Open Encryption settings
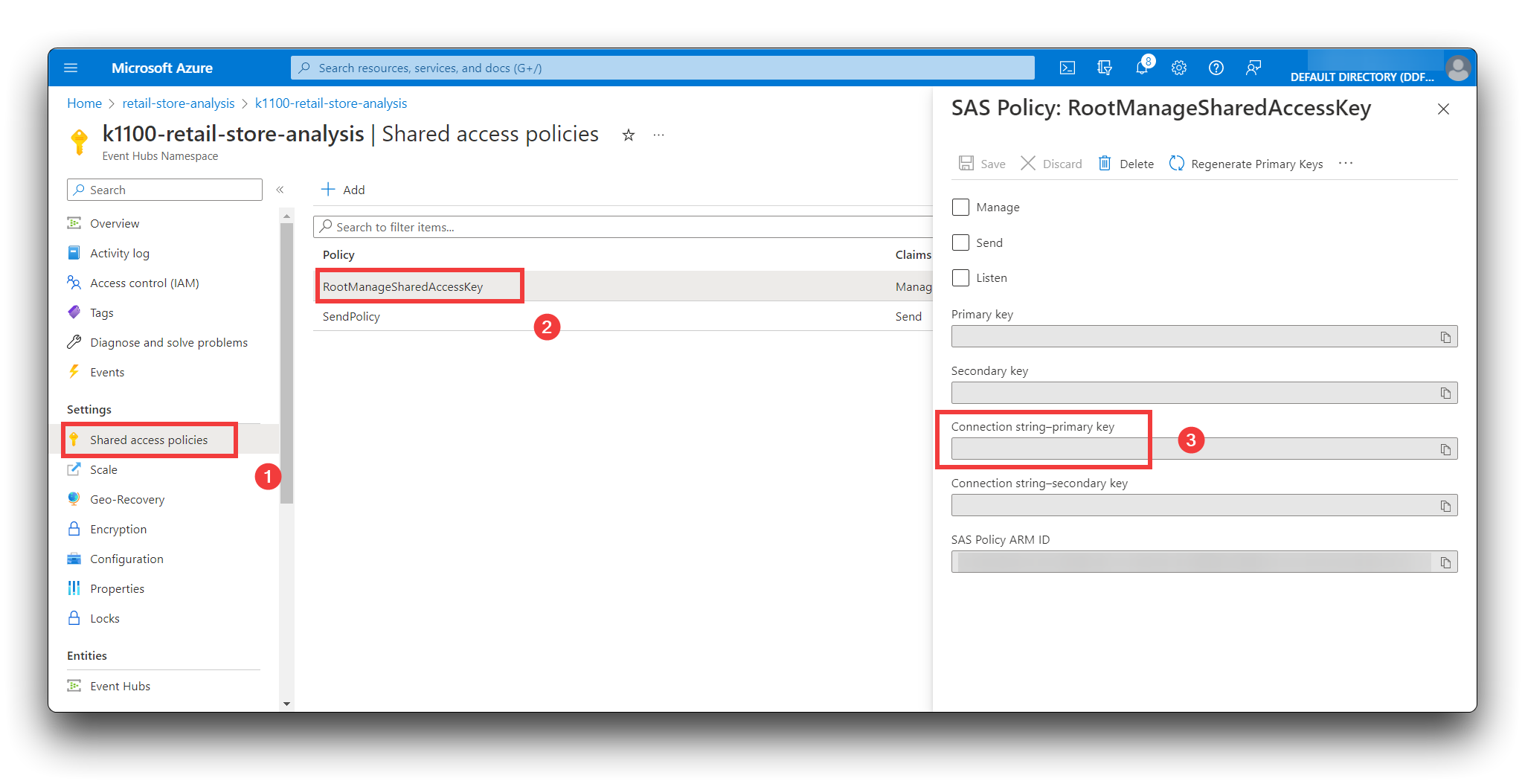This screenshot has width=1525, height=784. [x=118, y=529]
